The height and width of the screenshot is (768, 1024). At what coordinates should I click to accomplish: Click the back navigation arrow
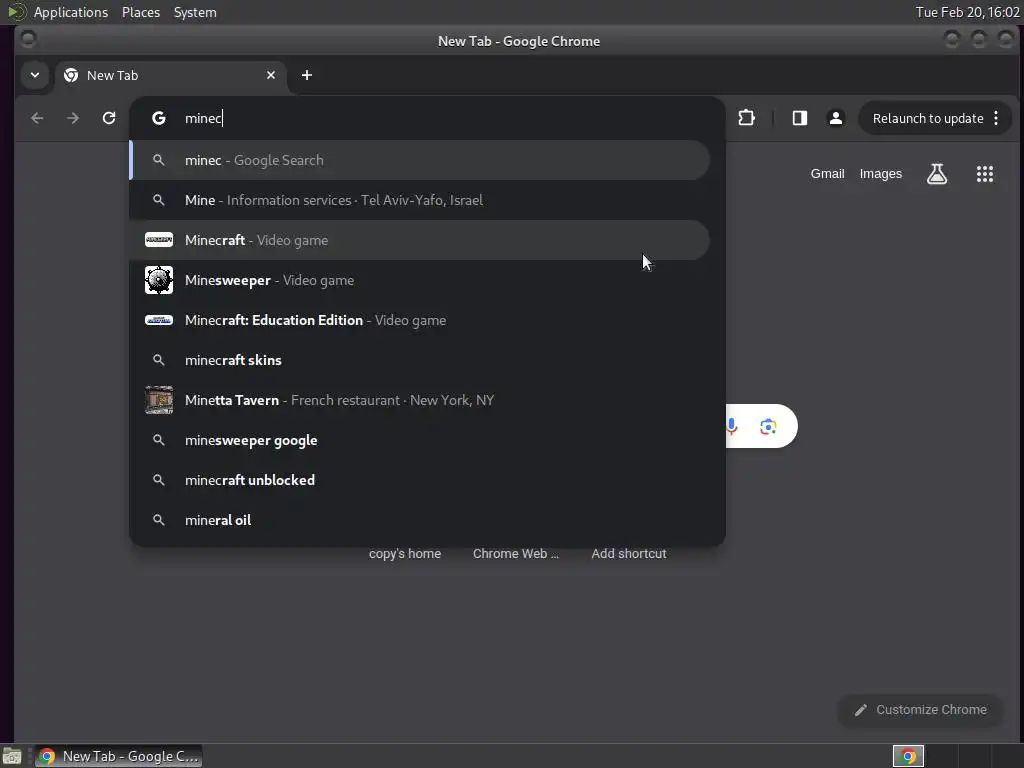click(37, 118)
